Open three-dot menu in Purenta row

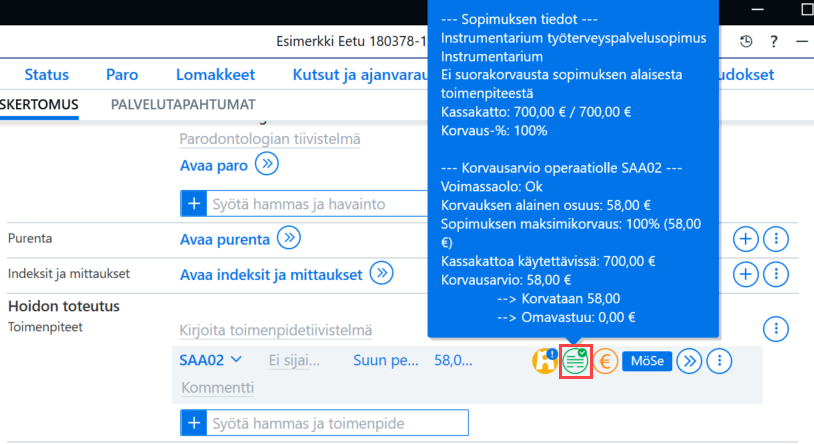click(776, 239)
